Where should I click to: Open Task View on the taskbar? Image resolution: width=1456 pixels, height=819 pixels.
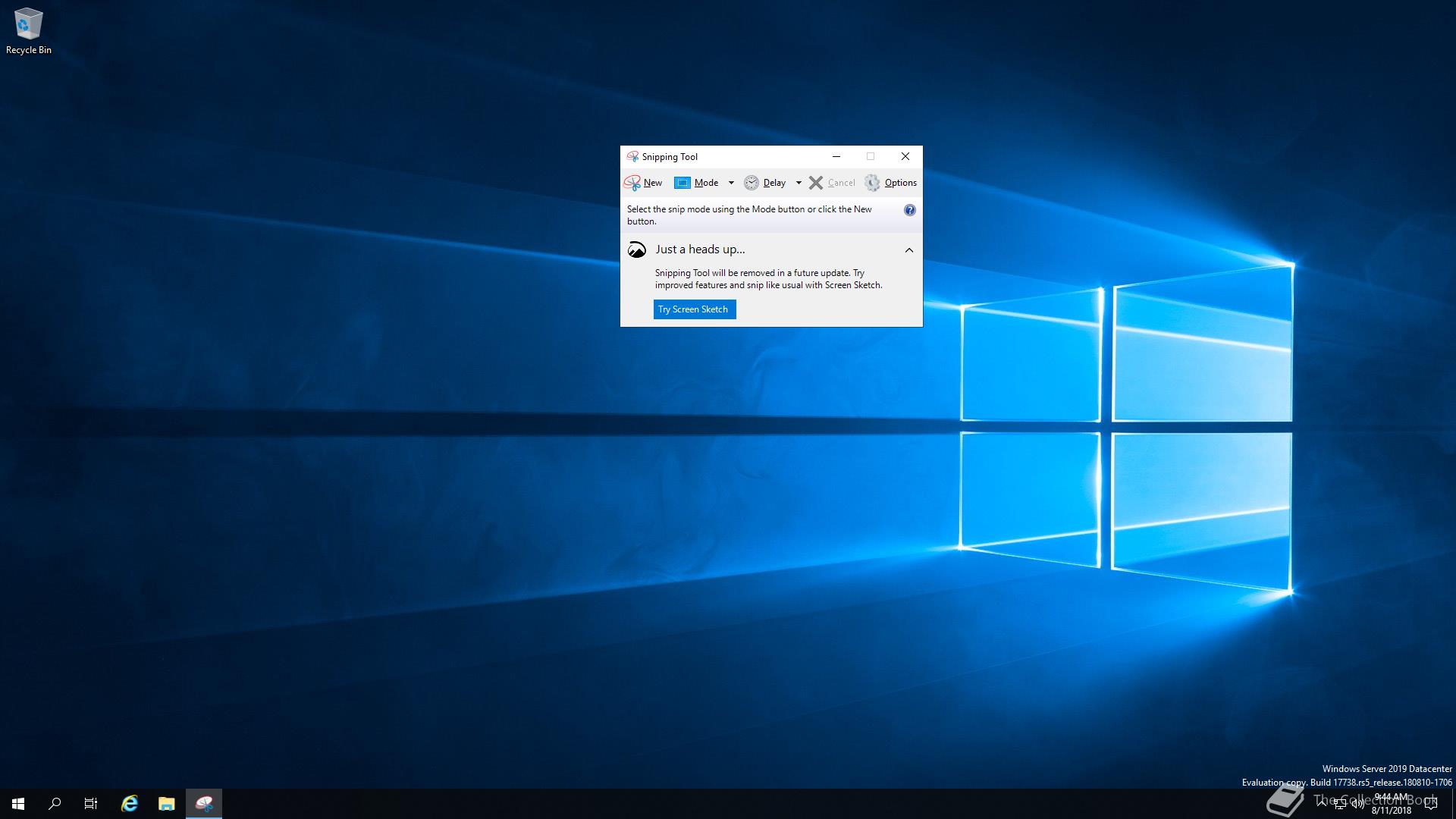pos(91,804)
